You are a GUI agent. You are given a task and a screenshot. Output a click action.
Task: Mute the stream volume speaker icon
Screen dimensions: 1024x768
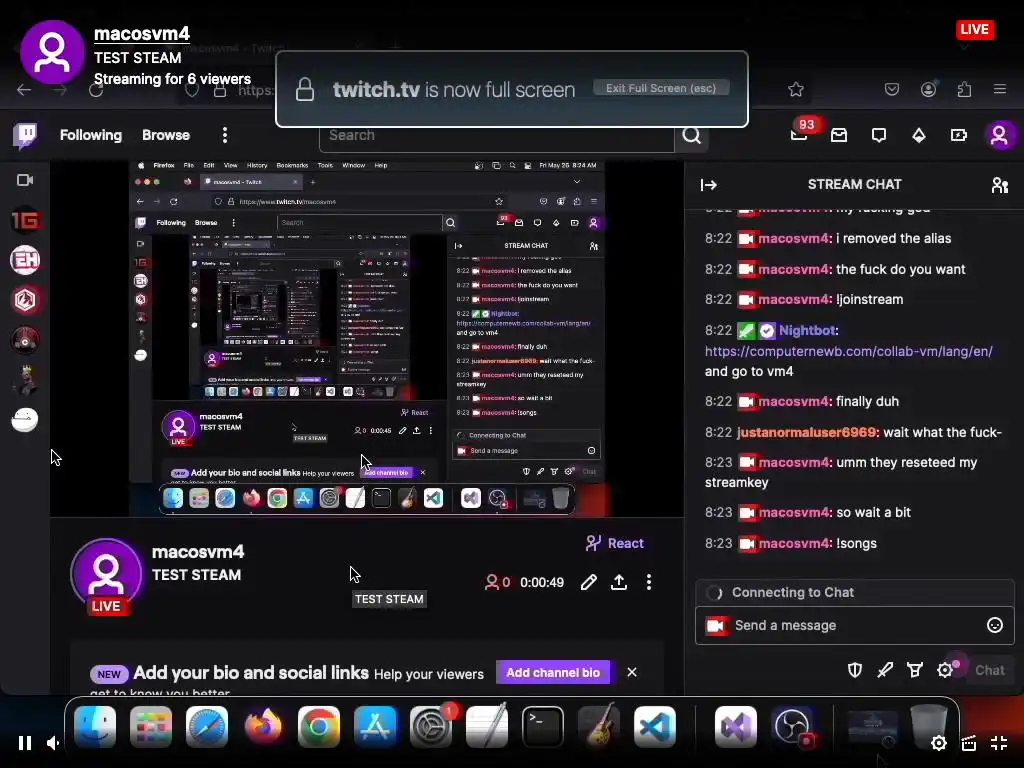point(54,743)
